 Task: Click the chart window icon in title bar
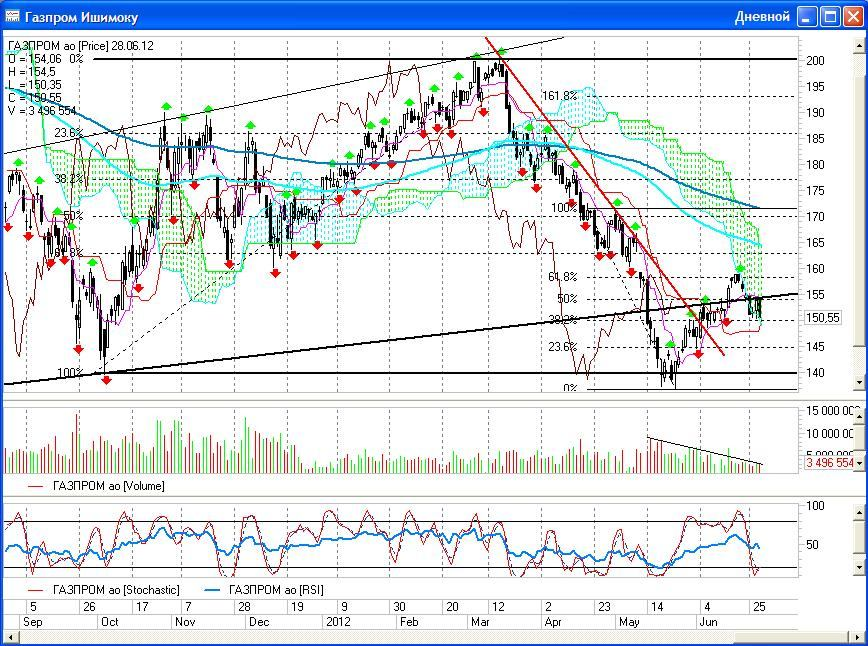click(12, 17)
